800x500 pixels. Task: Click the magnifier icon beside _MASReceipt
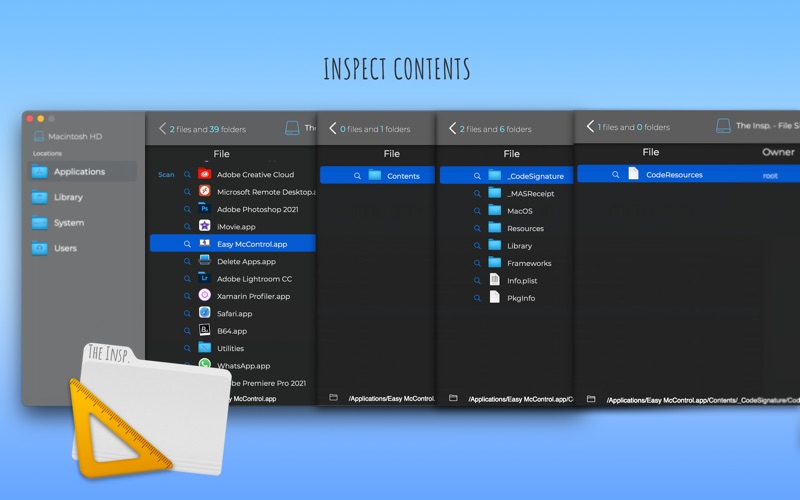point(477,193)
